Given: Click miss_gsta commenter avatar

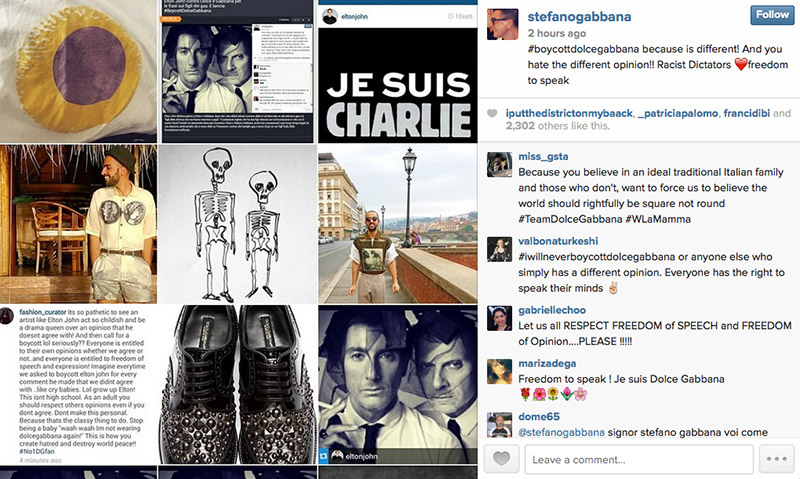Looking at the screenshot, I should (499, 164).
